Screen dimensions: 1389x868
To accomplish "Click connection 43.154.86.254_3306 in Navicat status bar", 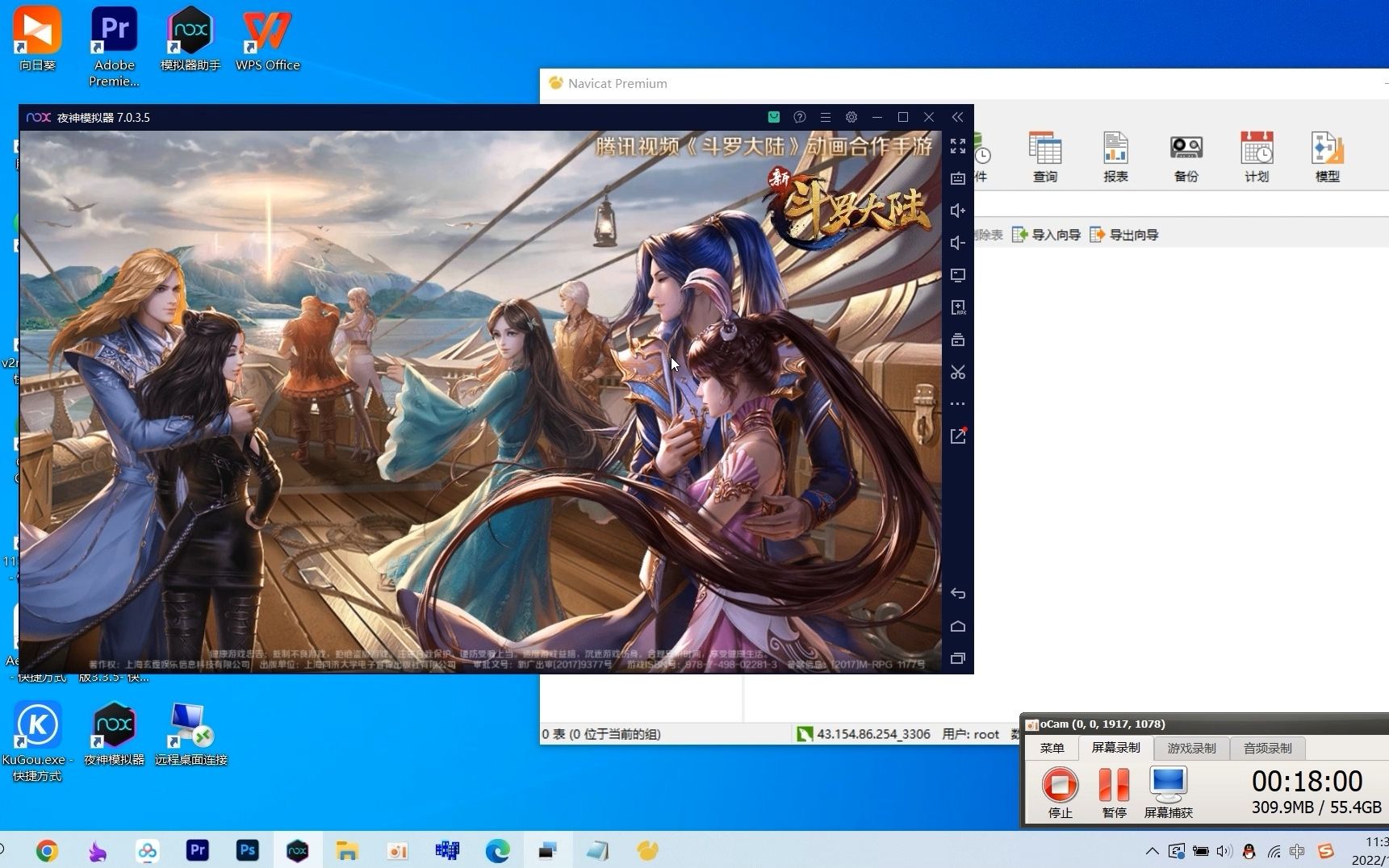I will pyautogui.click(x=864, y=734).
